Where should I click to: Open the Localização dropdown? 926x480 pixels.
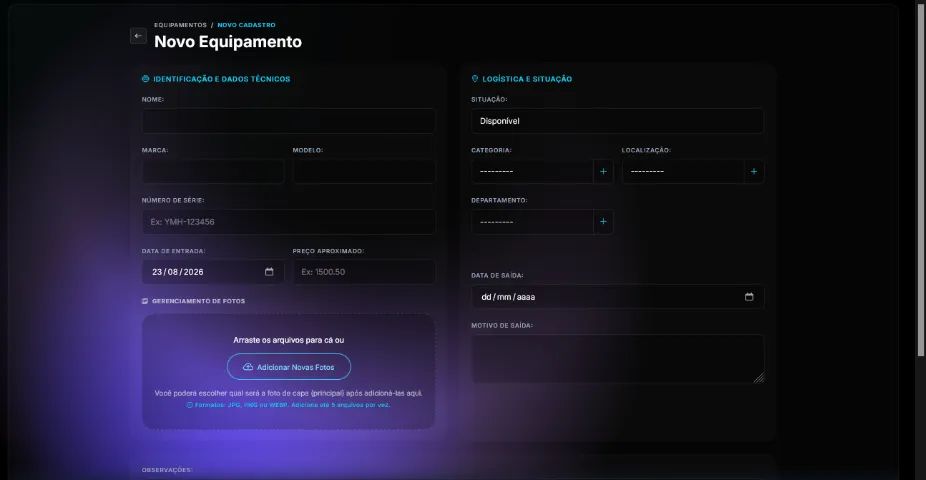683,171
